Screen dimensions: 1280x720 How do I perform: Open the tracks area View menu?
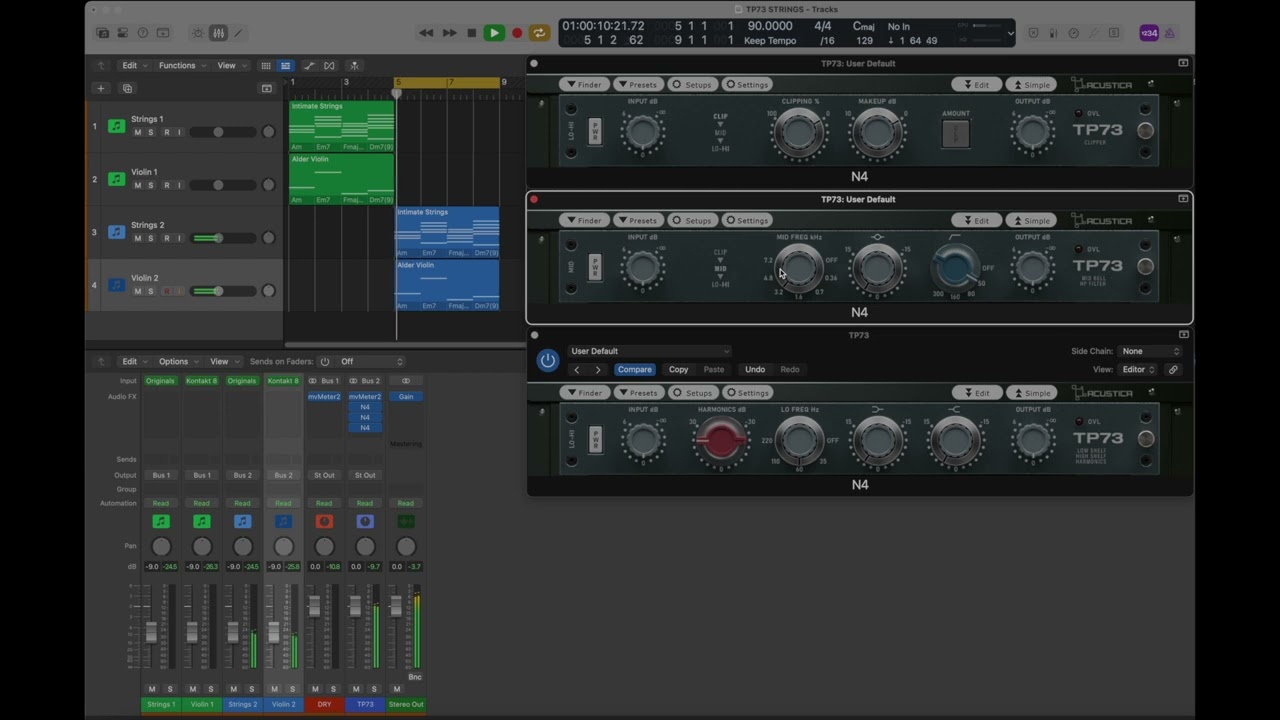[230, 66]
